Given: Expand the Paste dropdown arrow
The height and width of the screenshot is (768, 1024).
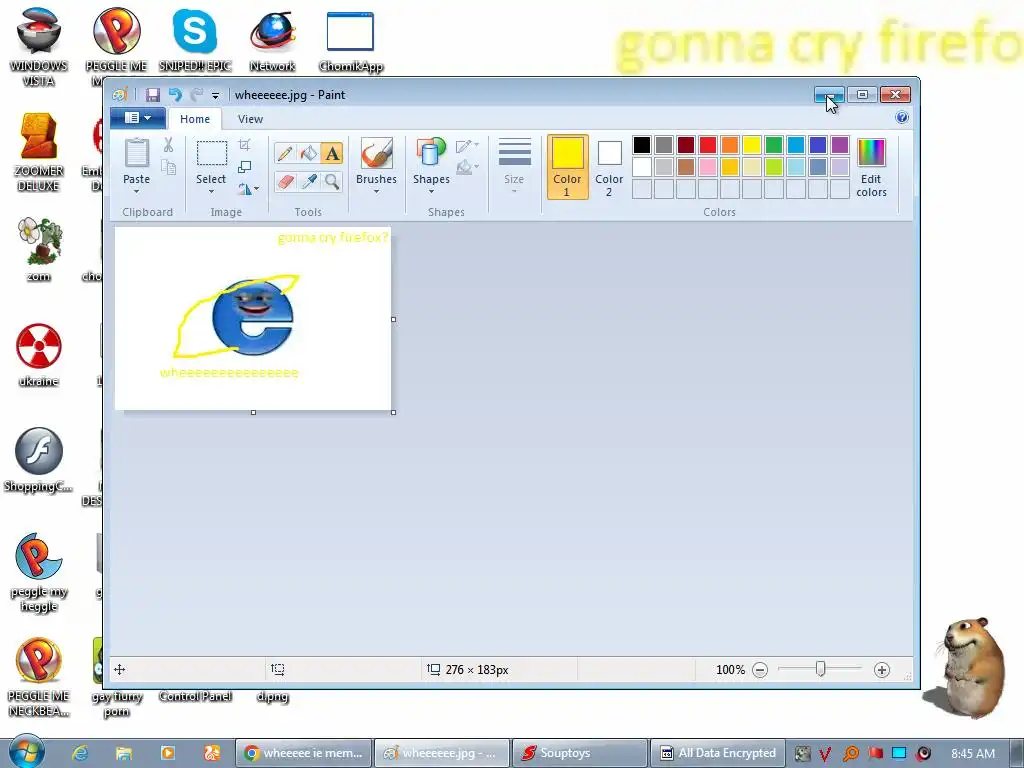Looking at the screenshot, I should click(x=136, y=191).
